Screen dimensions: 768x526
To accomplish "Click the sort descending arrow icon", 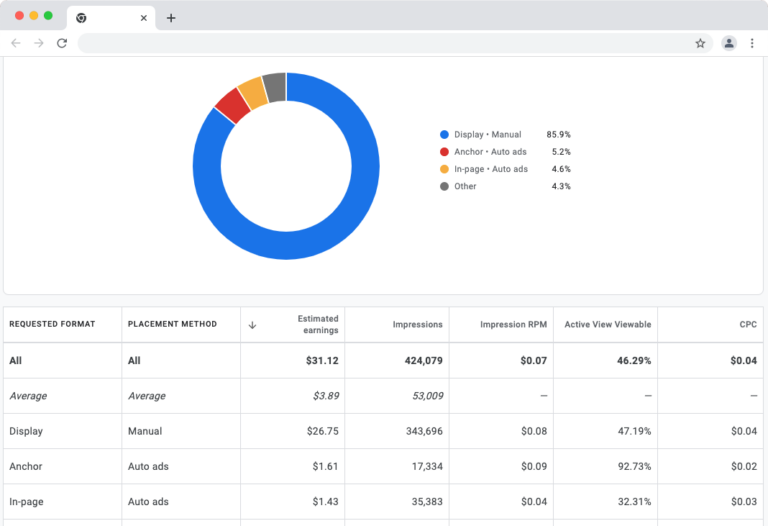I will [x=253, y=324].
